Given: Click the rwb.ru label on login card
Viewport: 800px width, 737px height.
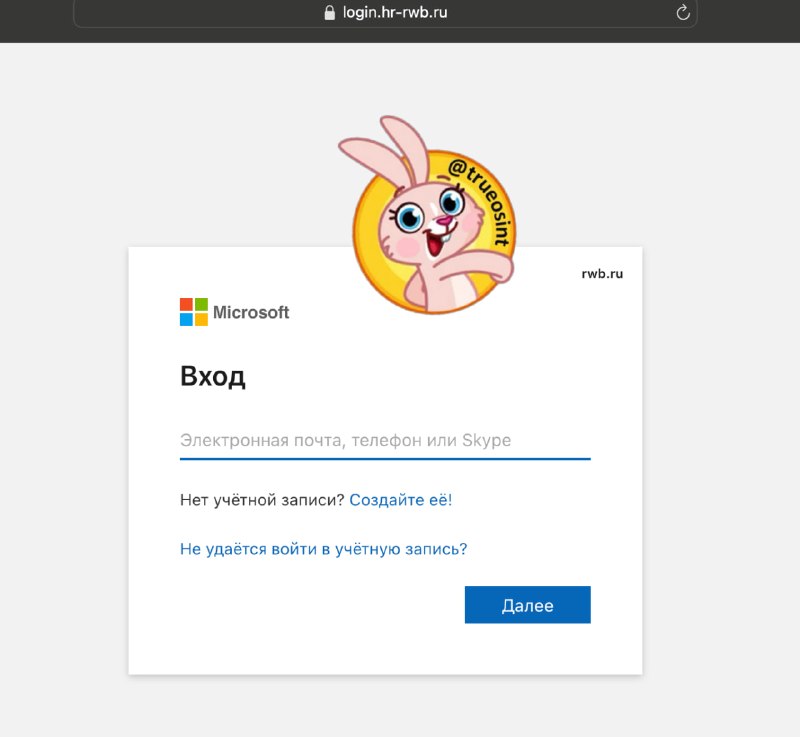Looking at the screenshot, I should [602, 274].
